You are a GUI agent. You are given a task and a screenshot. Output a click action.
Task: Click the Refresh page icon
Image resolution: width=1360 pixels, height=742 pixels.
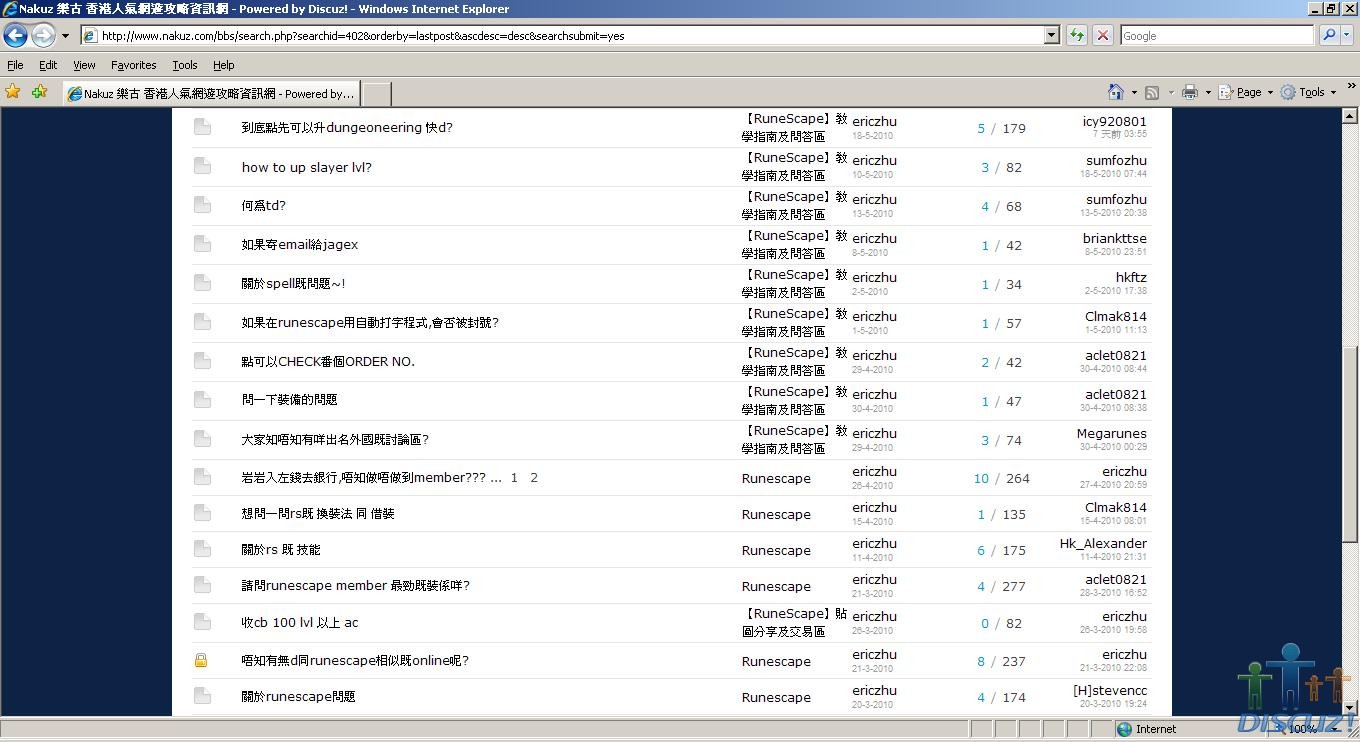(1077, 35)
